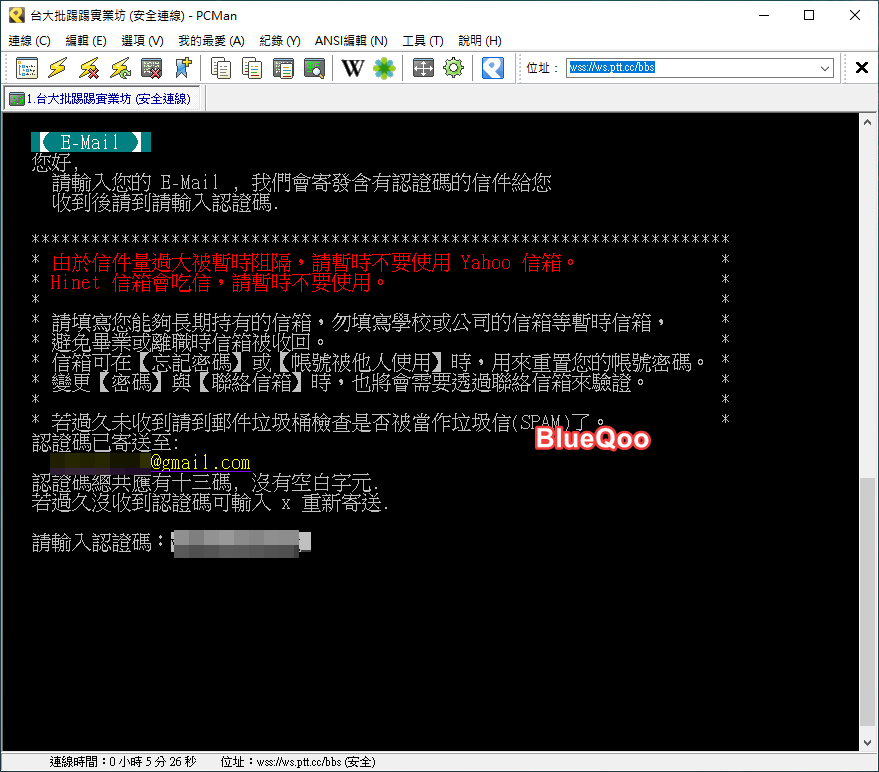Open the 編輯 (E) menu

(x=86, y=41)
